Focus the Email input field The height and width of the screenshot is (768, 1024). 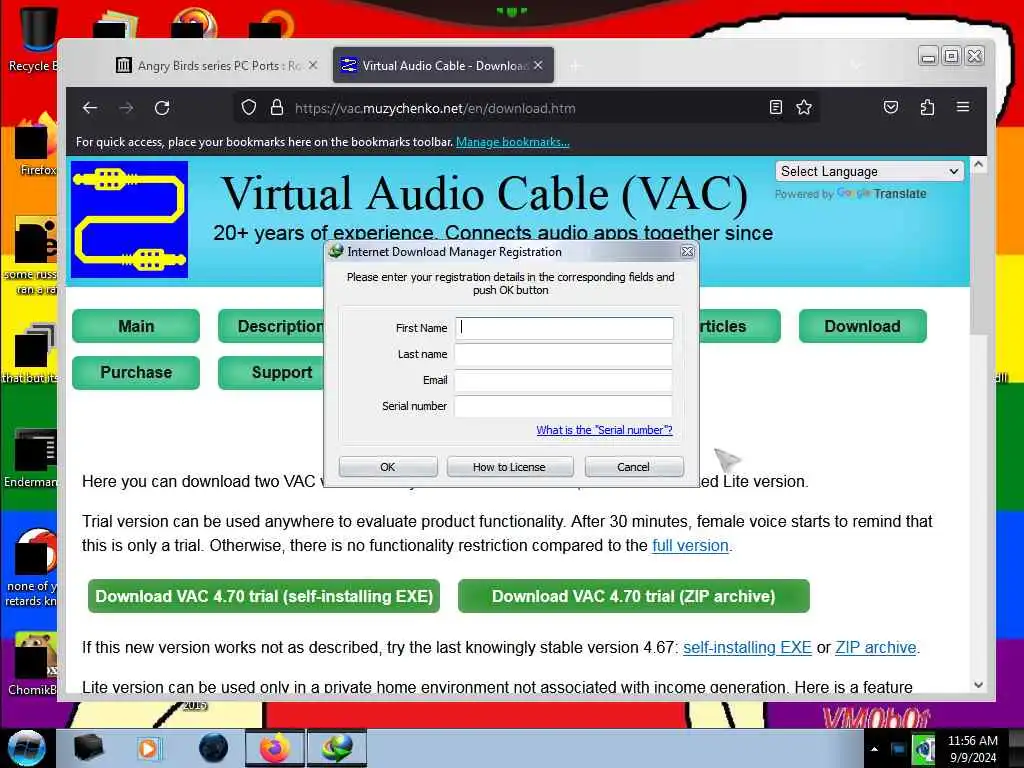tap(564, 380)
